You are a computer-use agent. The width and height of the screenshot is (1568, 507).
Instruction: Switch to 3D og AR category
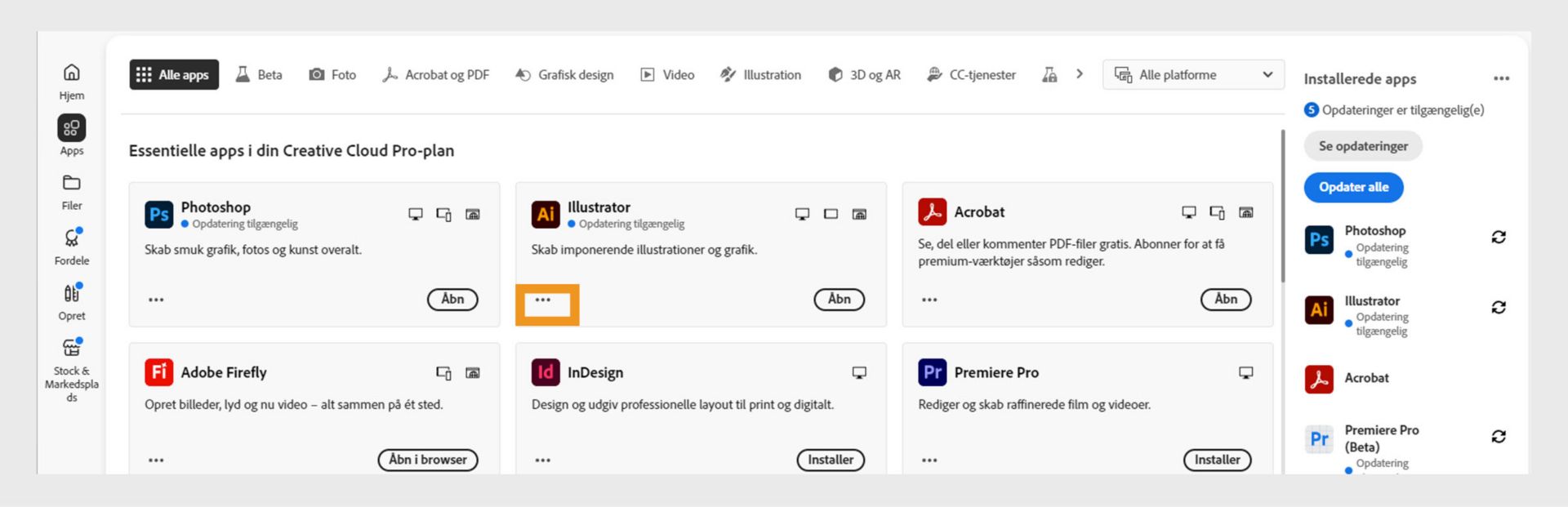coord(864,74)
